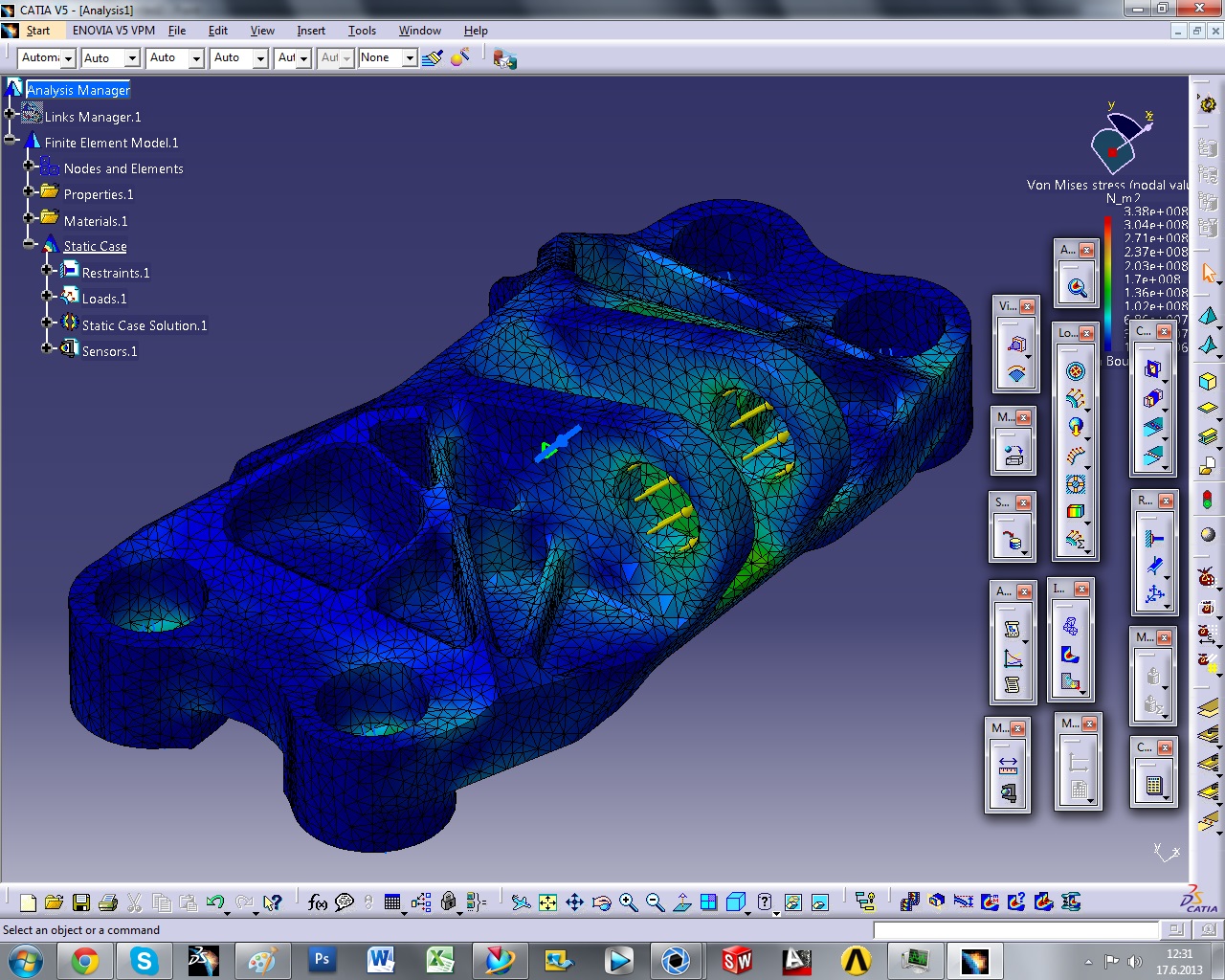Click the Deformation image icon
The width and height of the screenshot is (1225, 980).
(x=1070, y=626)
